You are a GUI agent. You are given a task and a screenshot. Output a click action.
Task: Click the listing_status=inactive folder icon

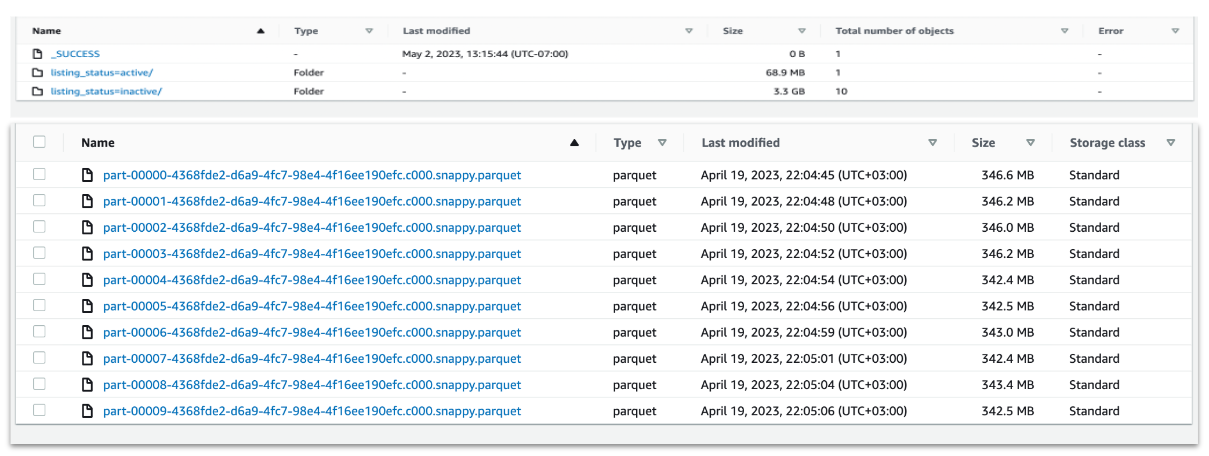(x=37, y=91)
